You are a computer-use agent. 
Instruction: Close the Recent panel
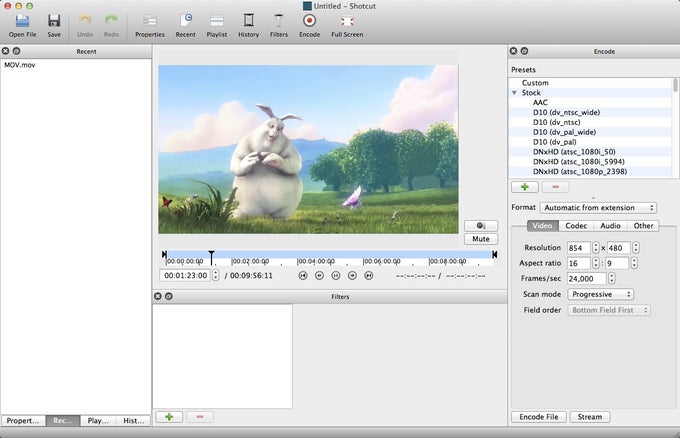point(6,51)
